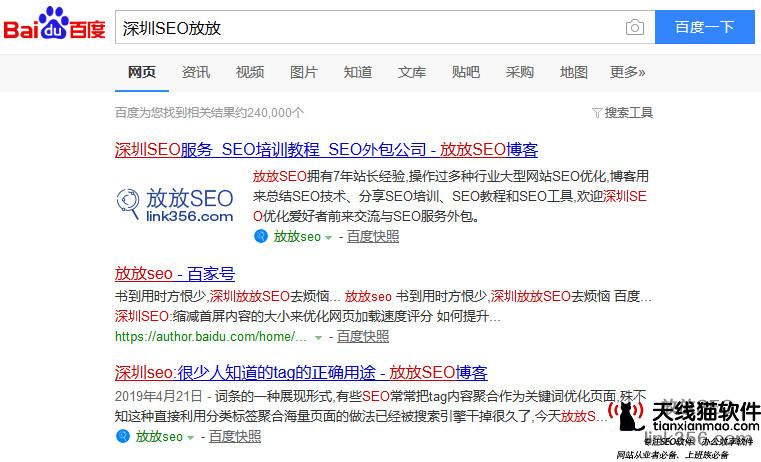Click blue site icon beside first result's 放放seo
Image resolution: width=761 pixels, height=462 pixels.
click(261, 236)
